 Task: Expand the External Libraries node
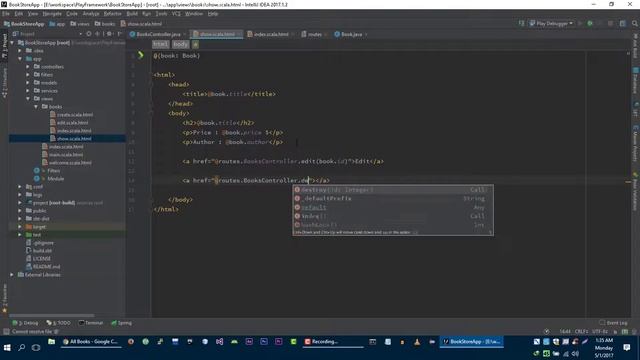(12, 275)
